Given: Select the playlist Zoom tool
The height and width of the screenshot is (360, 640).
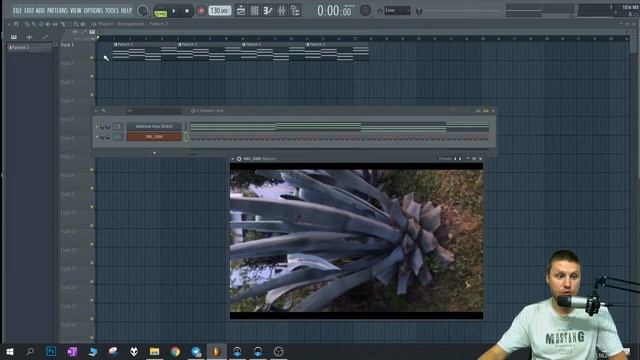Looking at the screenshot, I should coord(76,24).
